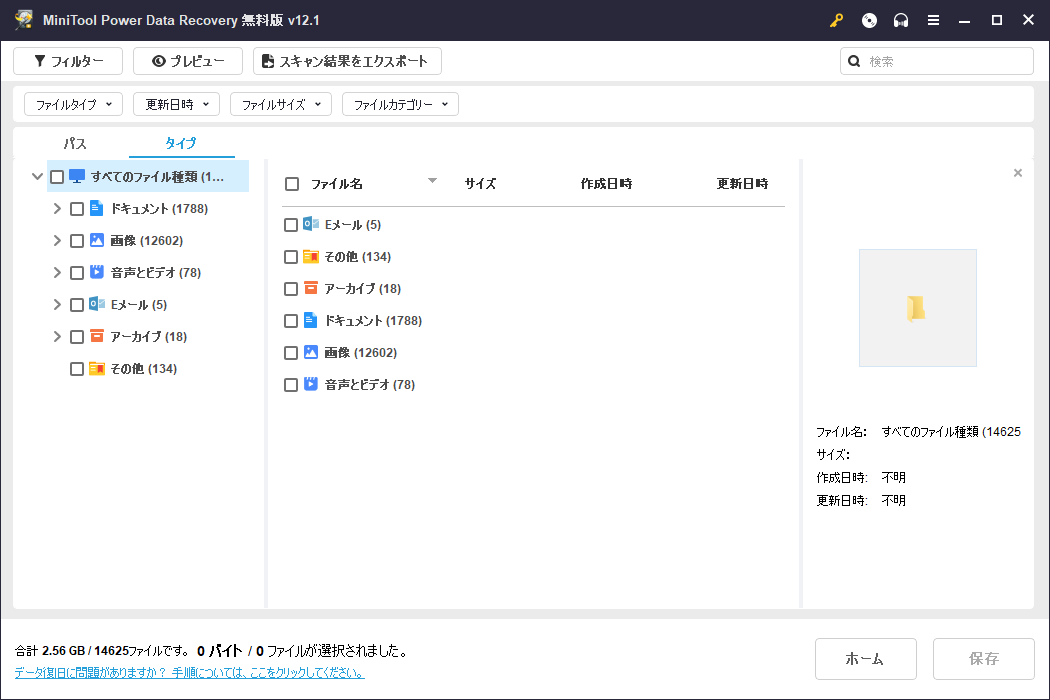Open the data recovery help link
The height and width of the screenshot is (700, 1050).
pyautogui.click(x=189, y=673)
